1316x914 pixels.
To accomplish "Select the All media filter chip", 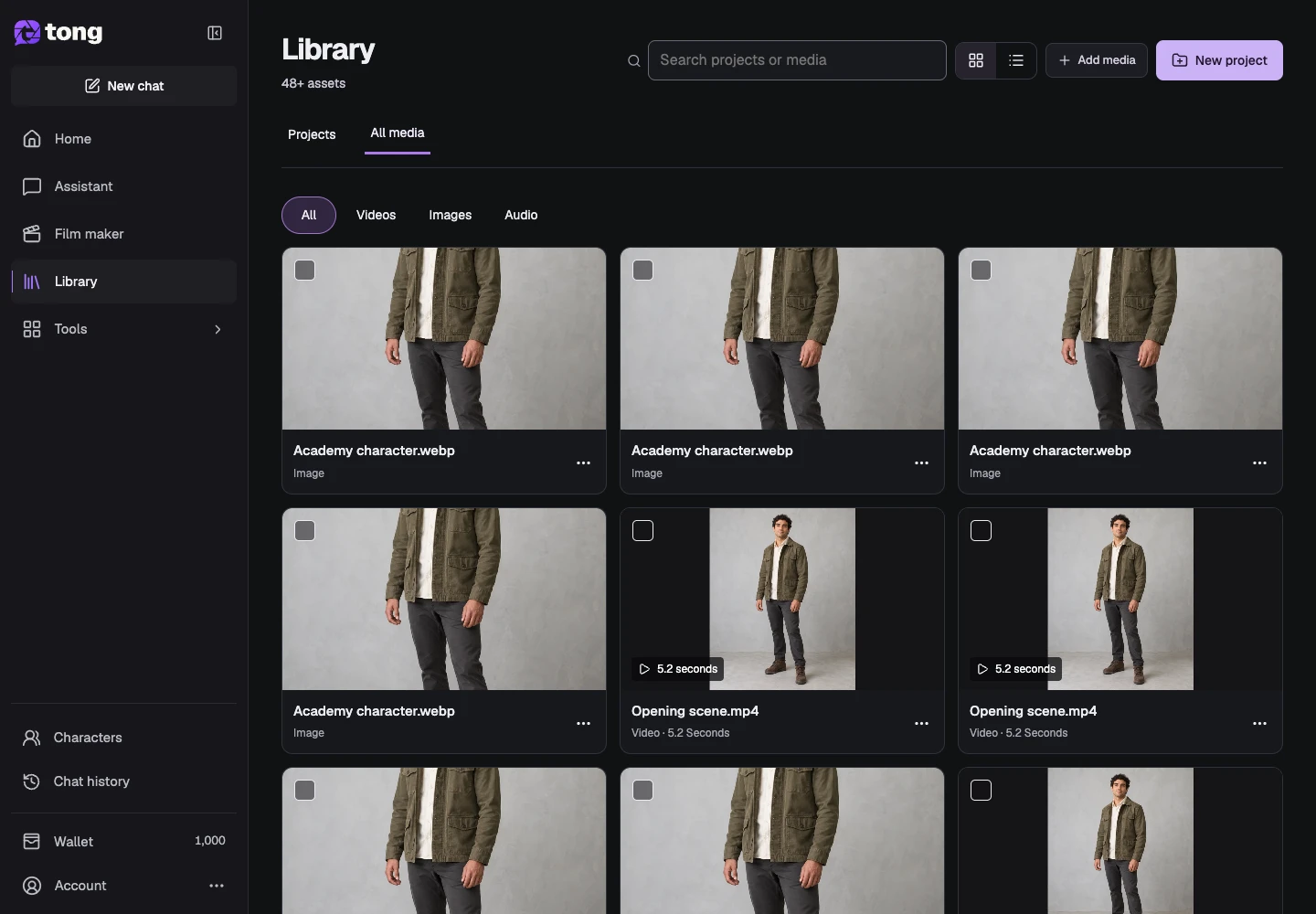I will 309,216.
